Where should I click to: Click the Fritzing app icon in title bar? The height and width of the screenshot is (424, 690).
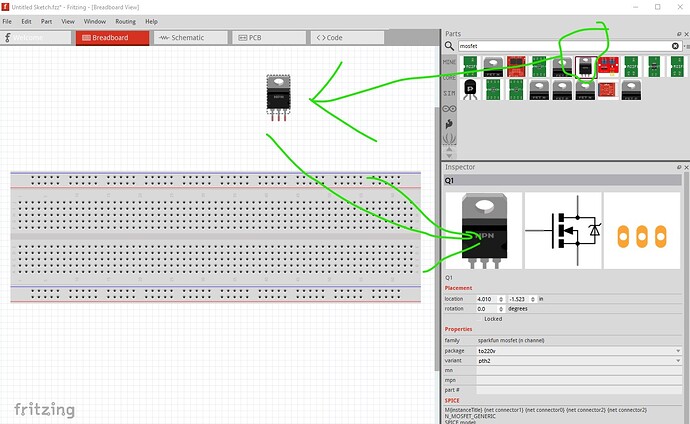(5, 7)
